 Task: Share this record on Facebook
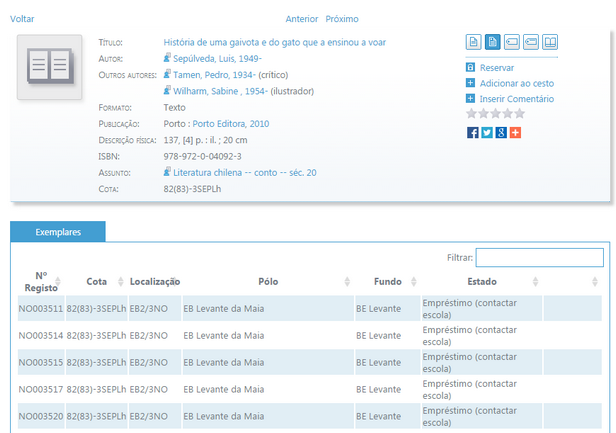pyautogui.click(x=473, y=132)
